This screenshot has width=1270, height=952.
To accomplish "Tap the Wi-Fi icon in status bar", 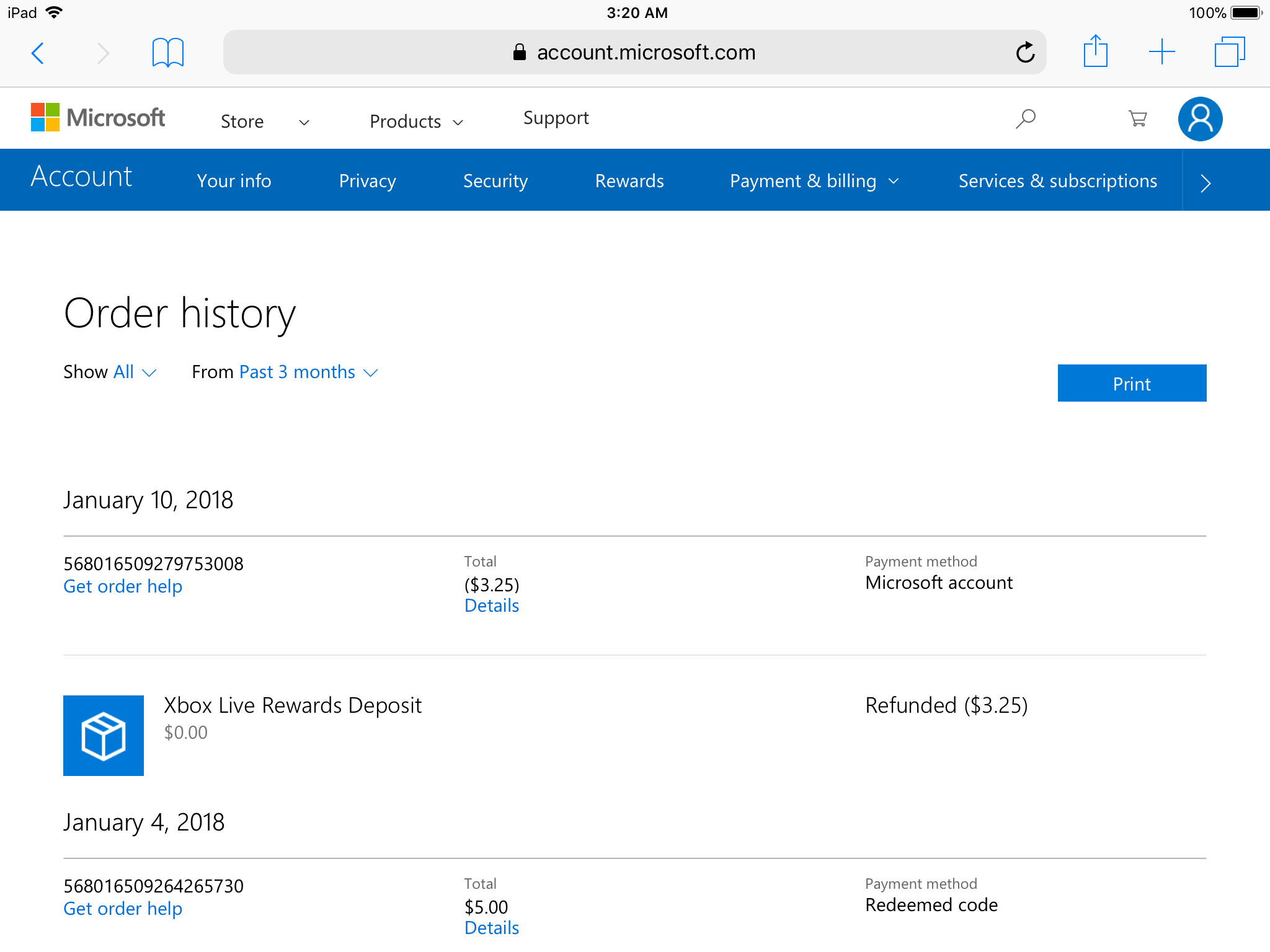I will 55,12.
